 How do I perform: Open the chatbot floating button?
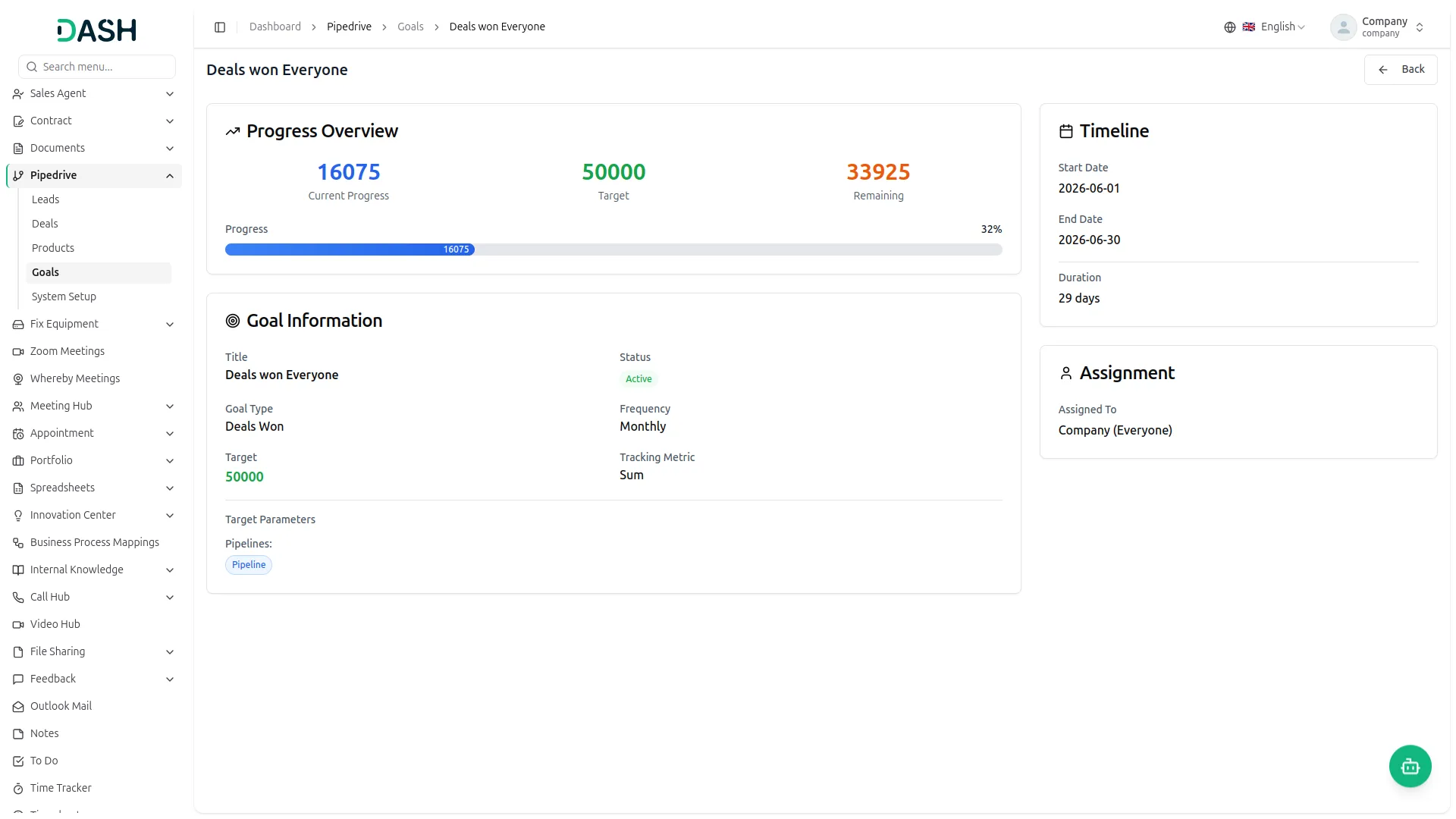(1410, 767)
